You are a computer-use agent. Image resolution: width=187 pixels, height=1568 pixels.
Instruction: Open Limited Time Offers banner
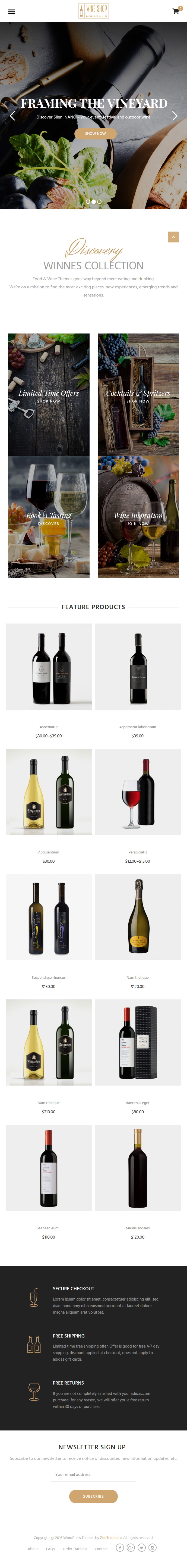49,394
